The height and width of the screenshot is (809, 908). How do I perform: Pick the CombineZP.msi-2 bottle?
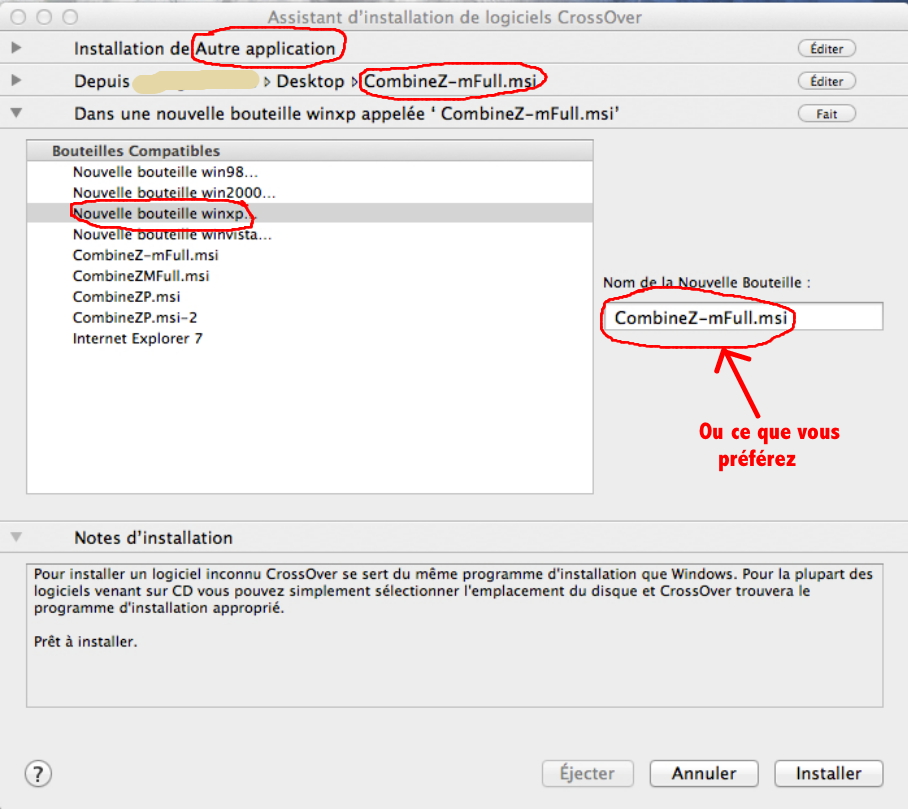point(133,318)
